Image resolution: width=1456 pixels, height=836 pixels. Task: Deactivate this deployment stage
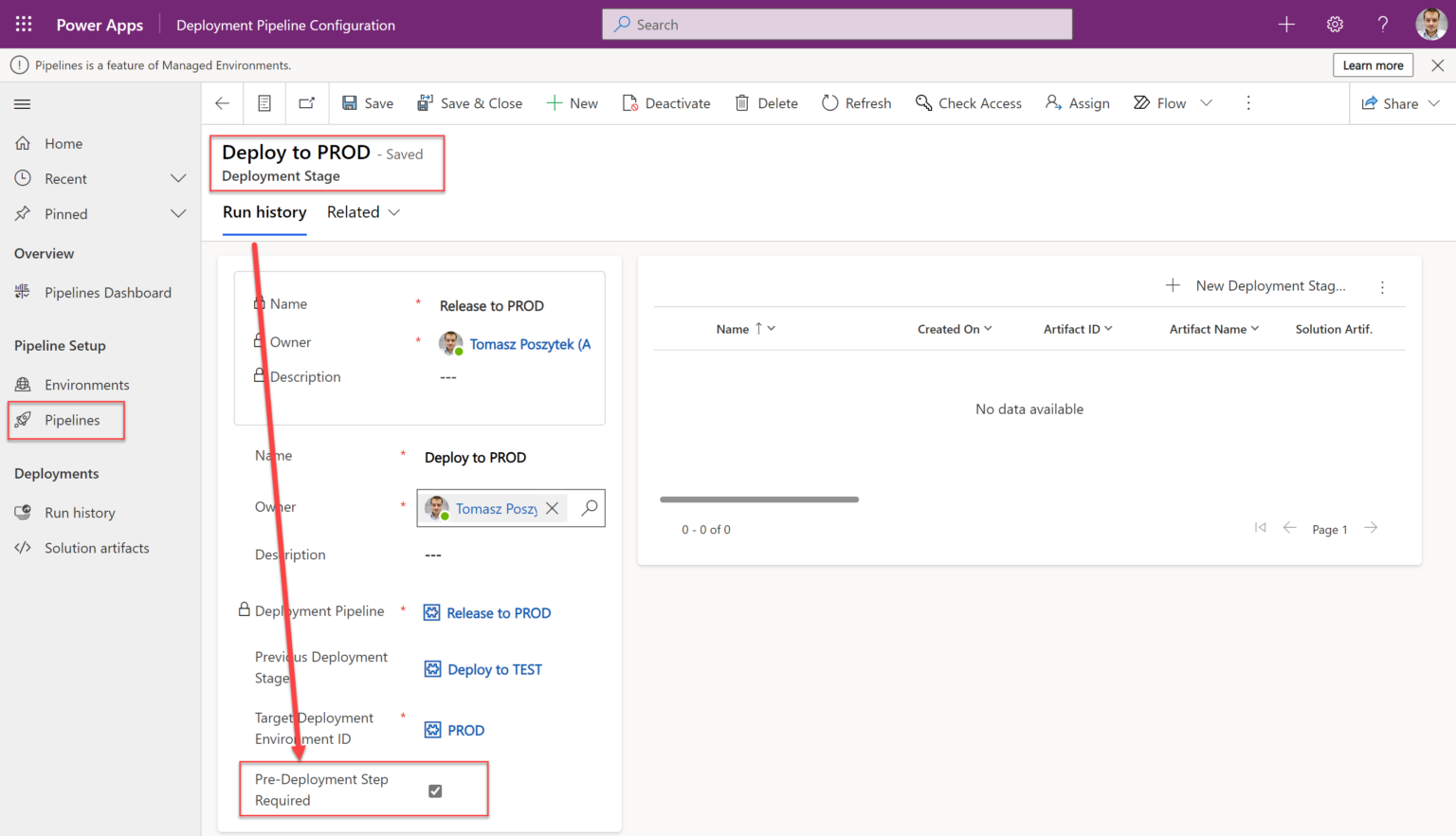(x=666, y=103)
